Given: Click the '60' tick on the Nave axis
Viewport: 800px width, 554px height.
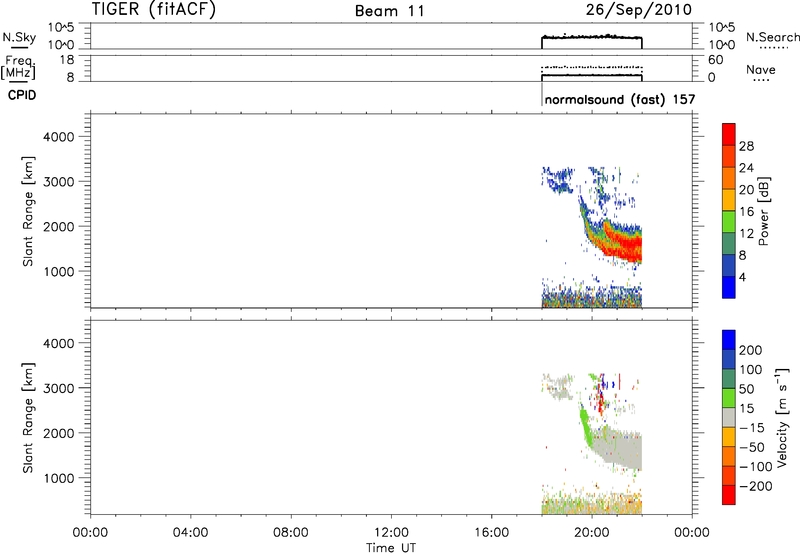Looking at the screenshot, I should (715, 60).
